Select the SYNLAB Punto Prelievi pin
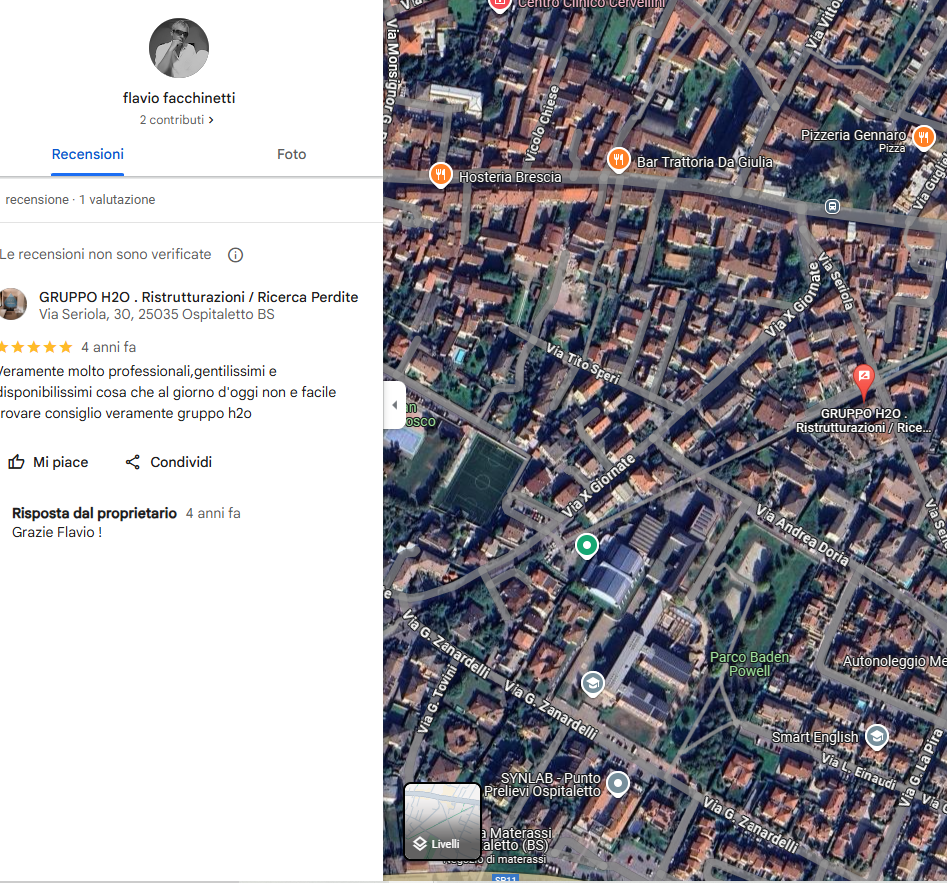The image size is (947, 883). 617,784
